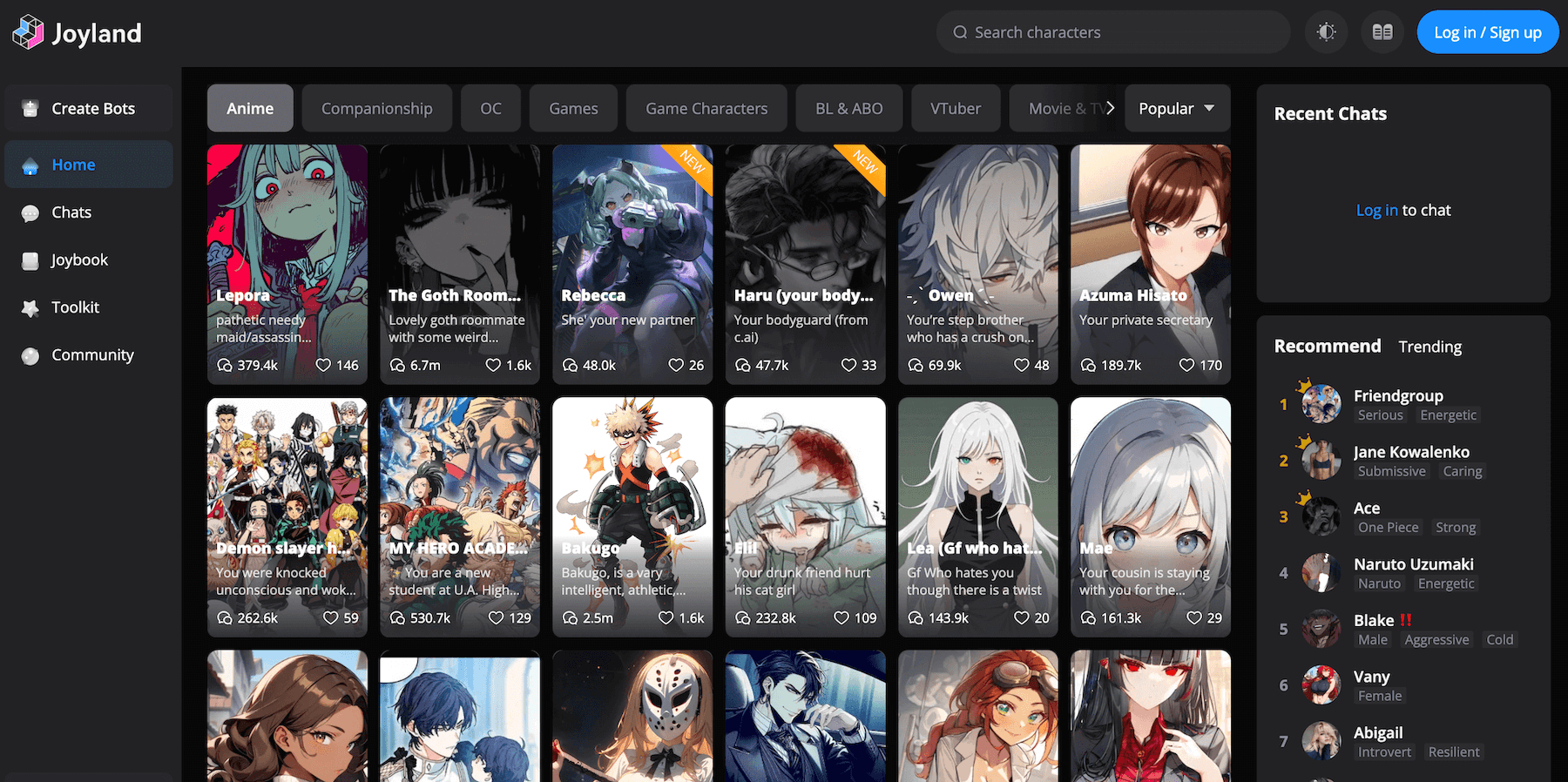Click the Joyland logo icon
The height and width of the screenshot is (782, 1568).
coord(28,32)
